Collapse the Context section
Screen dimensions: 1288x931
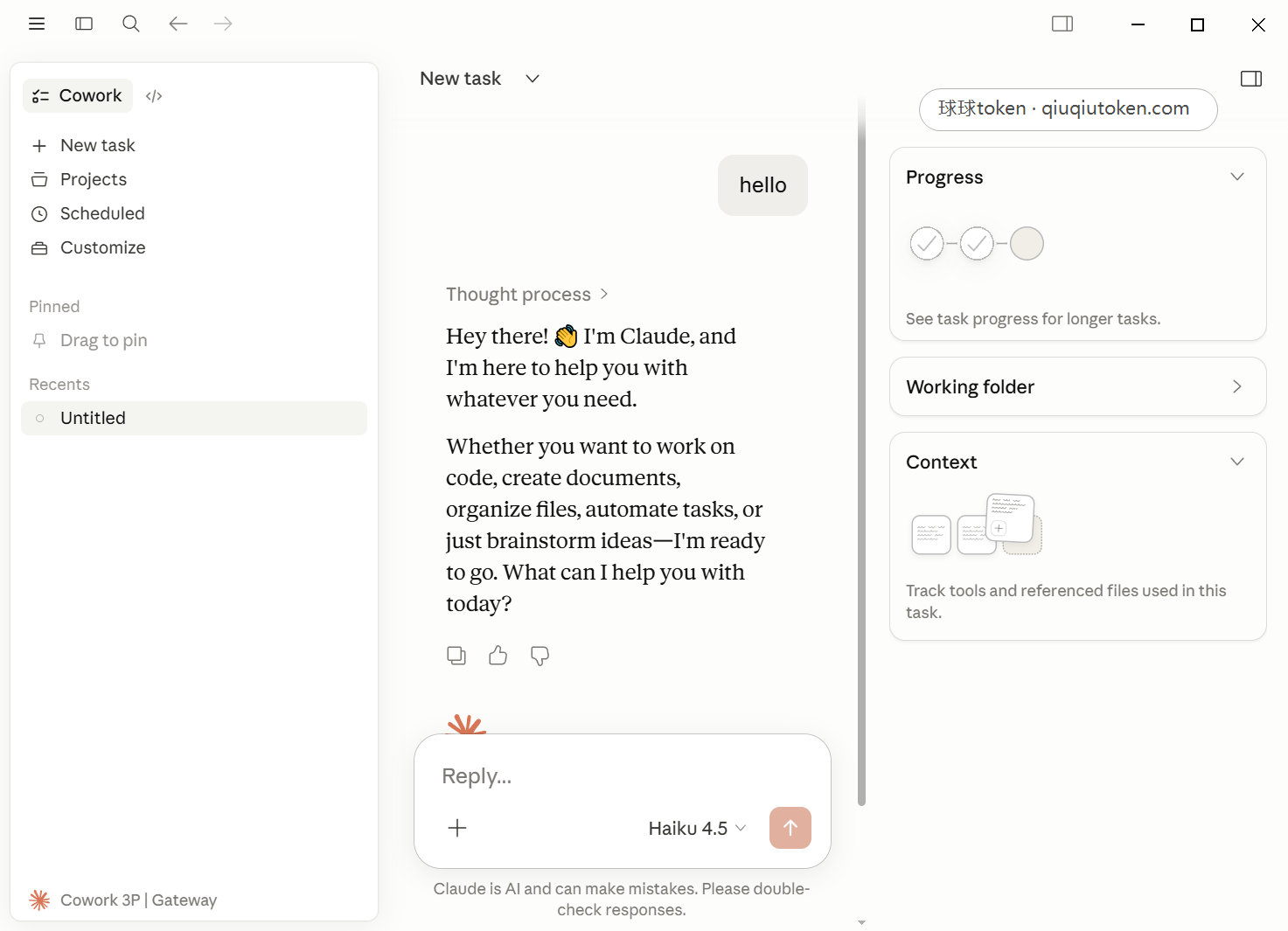(x=1237, y=462)
